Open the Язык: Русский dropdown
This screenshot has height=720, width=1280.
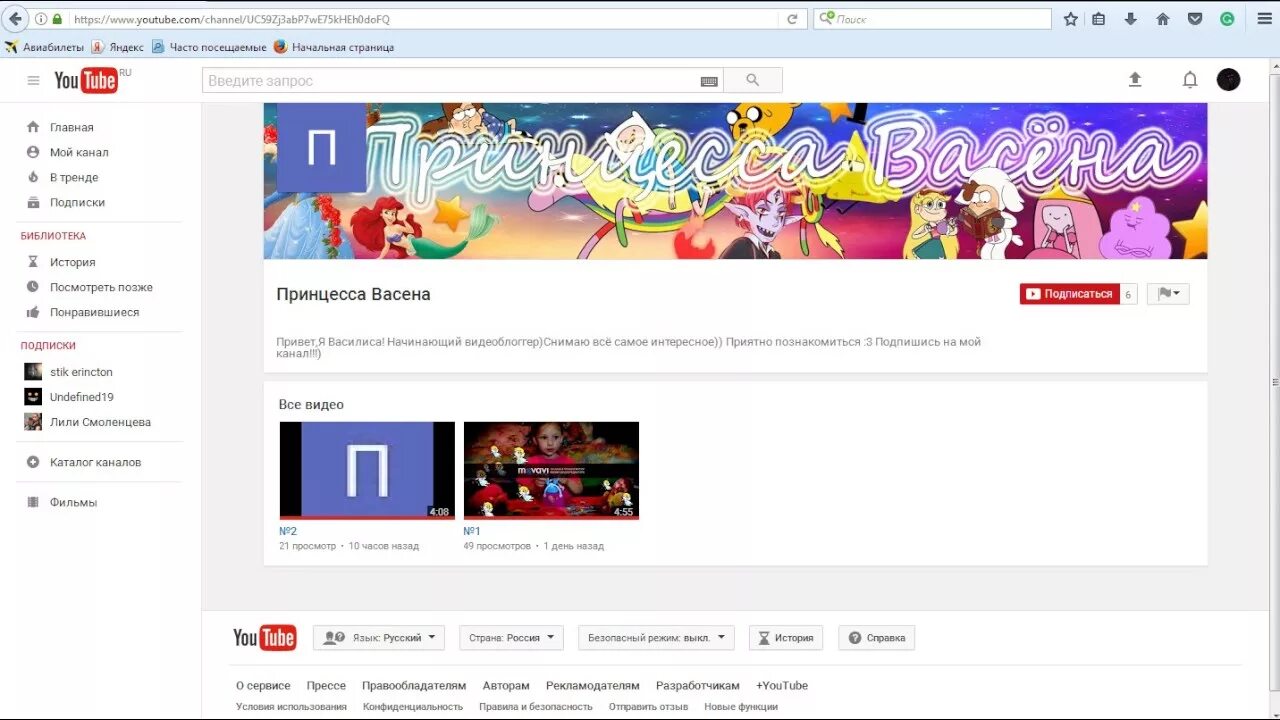tap(379, 638)
